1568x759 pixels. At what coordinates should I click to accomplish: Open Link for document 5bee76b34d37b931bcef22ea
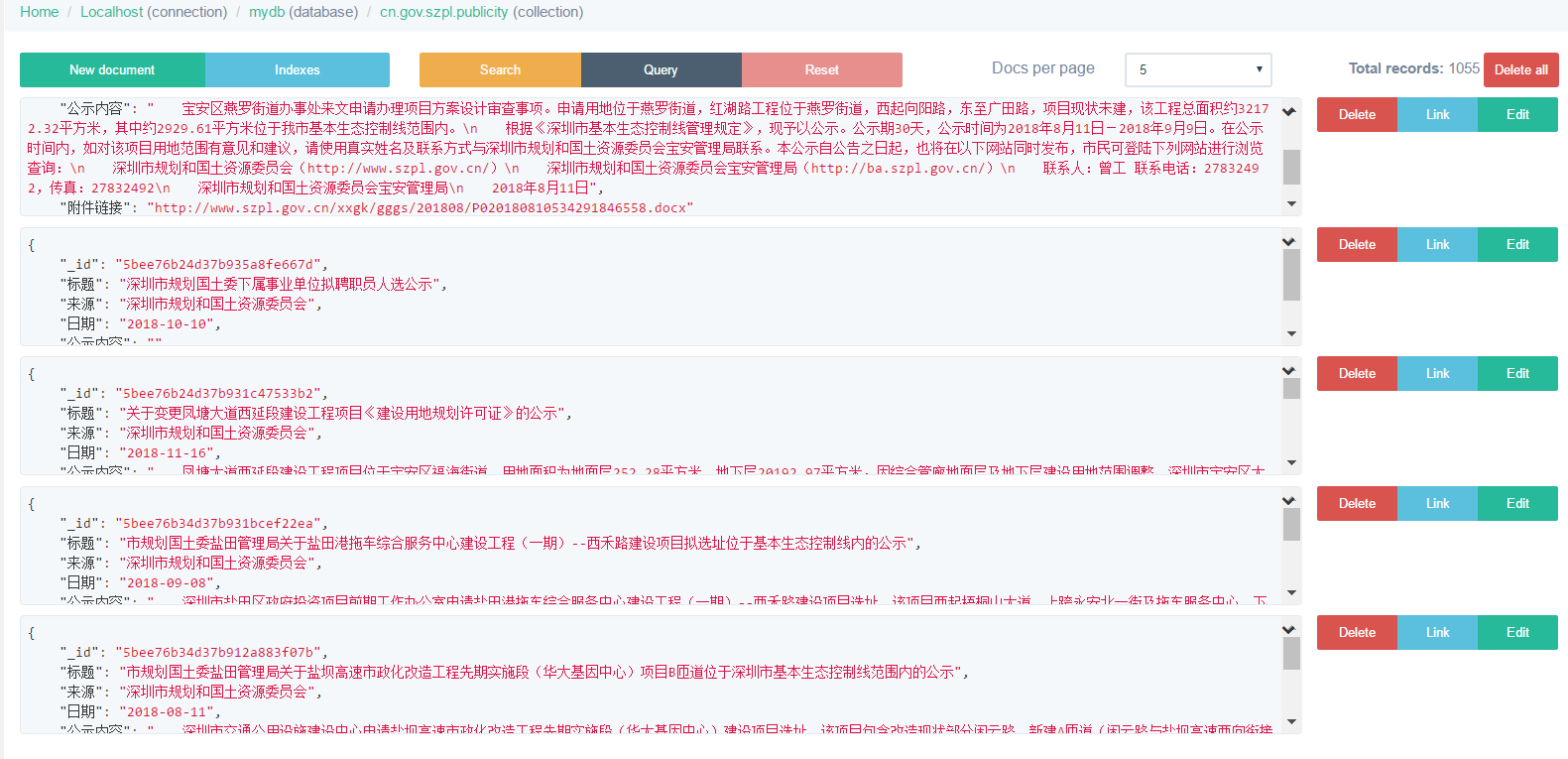[1437, 503]
